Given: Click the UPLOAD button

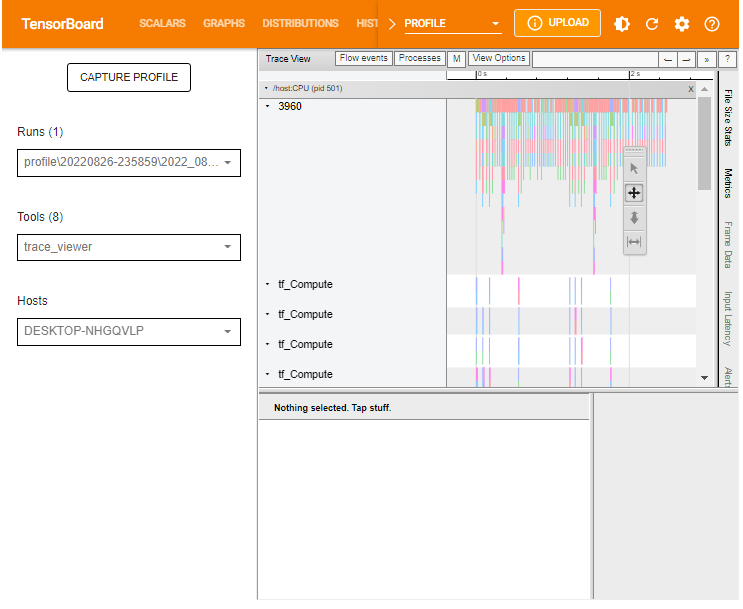Looking at the screenshot, I should (x=557, y=23).
